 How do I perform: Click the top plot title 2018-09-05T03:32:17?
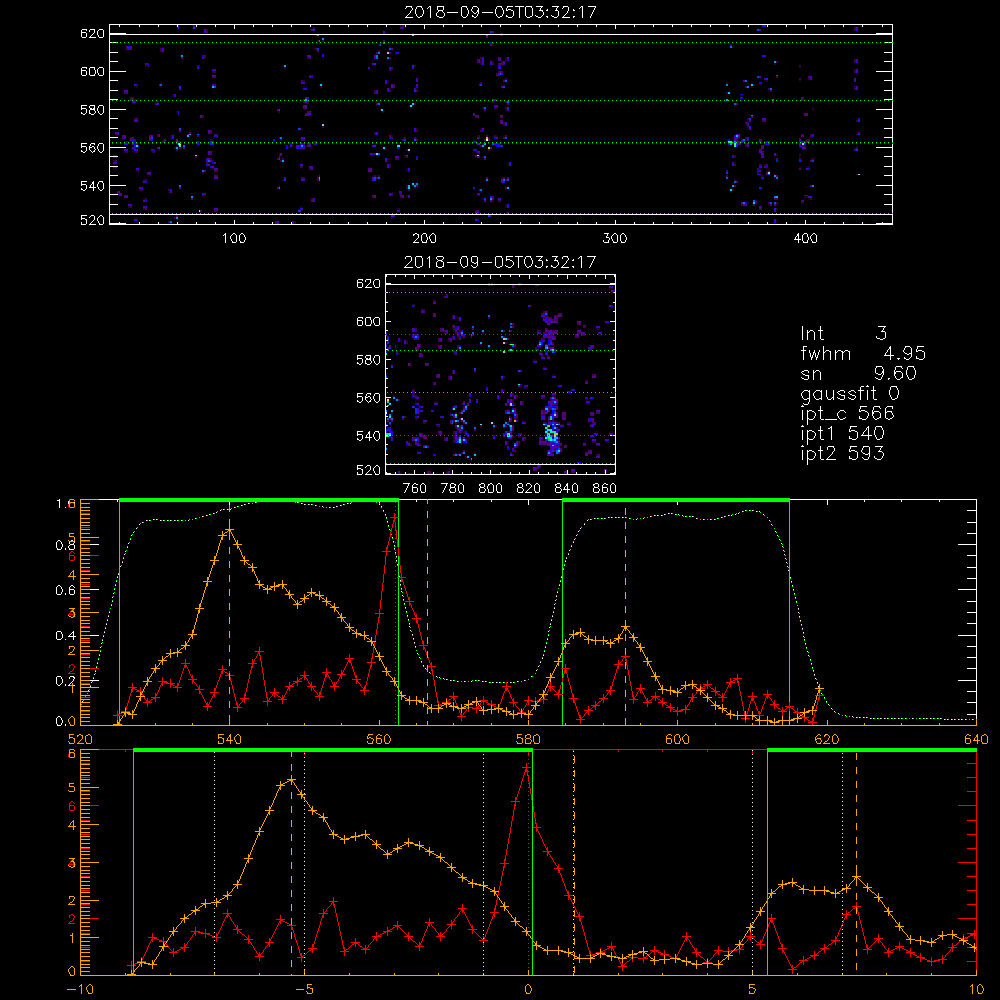[501, 12]
